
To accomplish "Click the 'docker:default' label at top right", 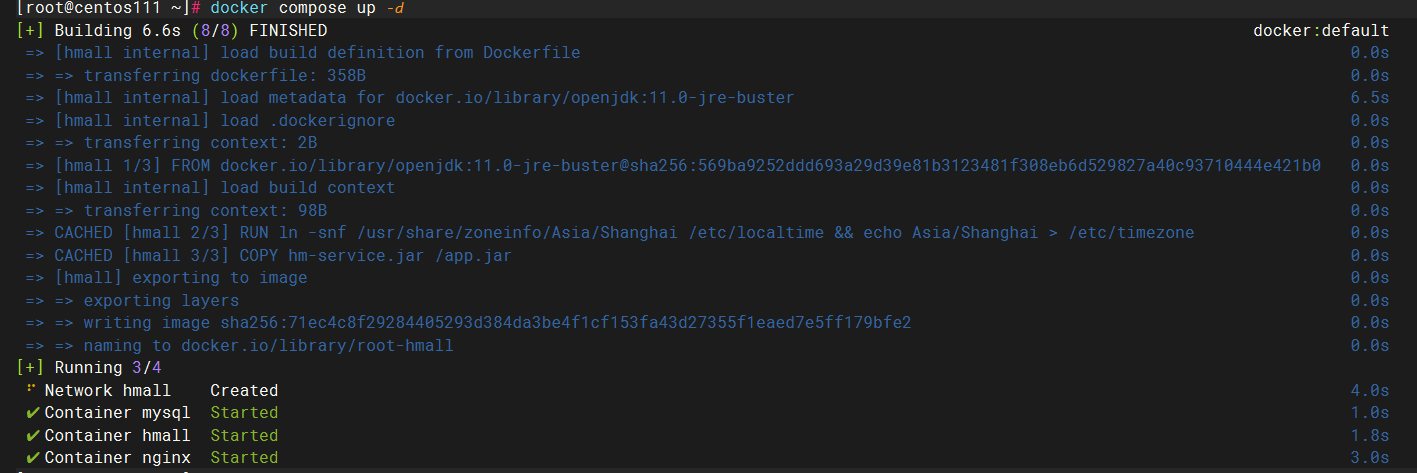I will (x=1320, y=31).
